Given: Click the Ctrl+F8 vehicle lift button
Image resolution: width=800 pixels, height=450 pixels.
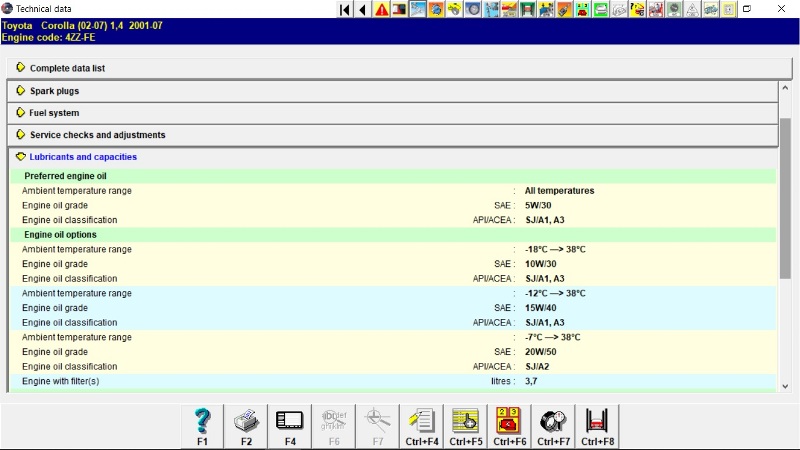Looking at the screenshot, I should (597, 427).
